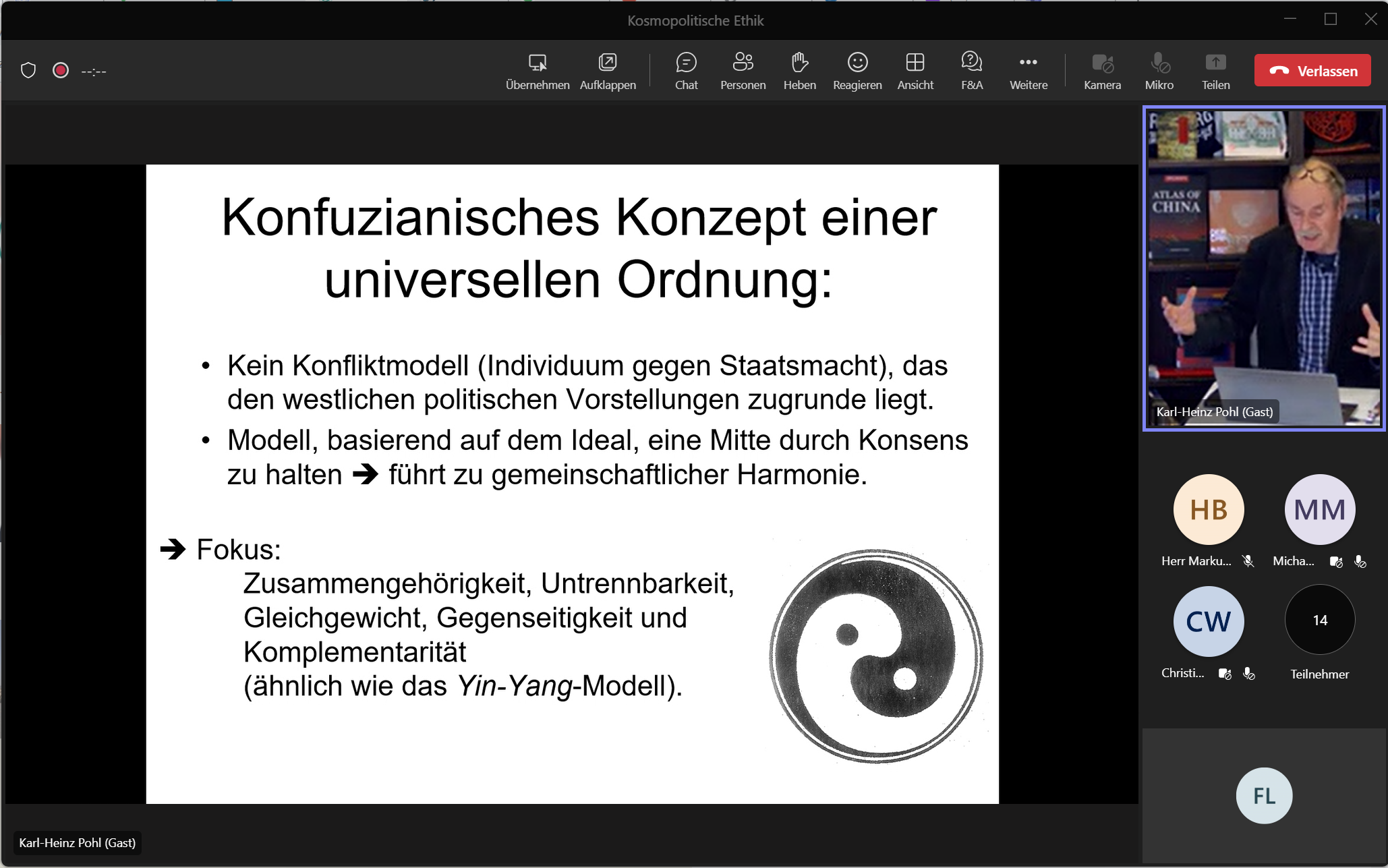Screen dimensions: 1388x868
Task: Open the Ansicht view layout menu
Action: point(915,70)
